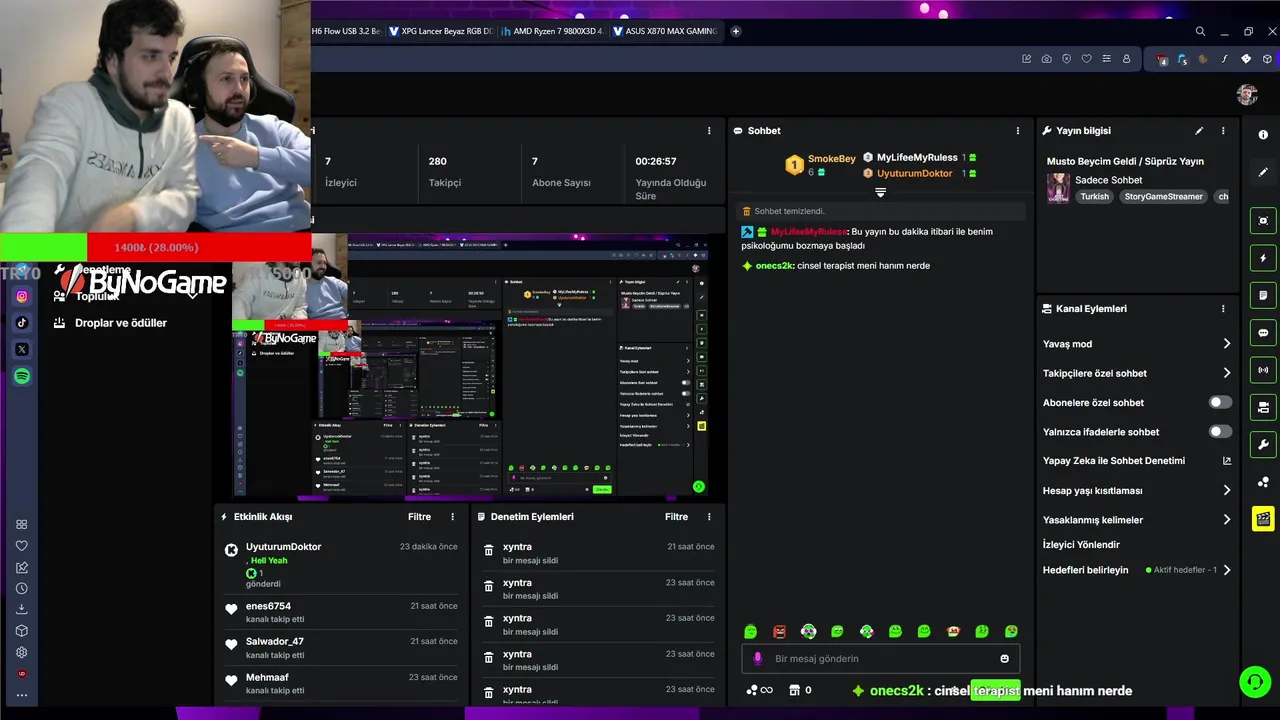1280x720 pixels.
Task: Open İzleyici Yönlendir action
Action: (x=1081, y=545)
